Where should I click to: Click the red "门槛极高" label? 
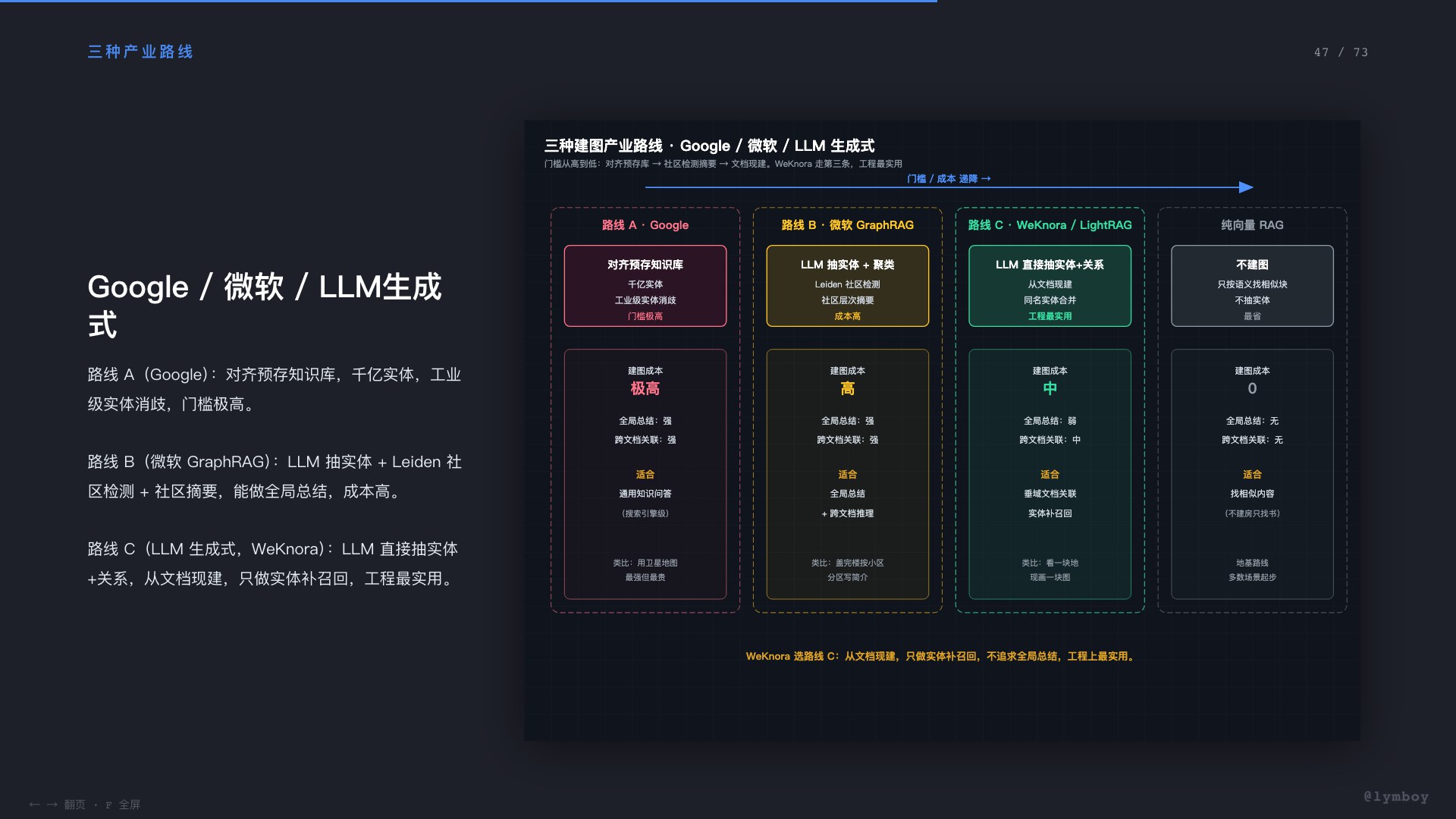tap(645, 316)
